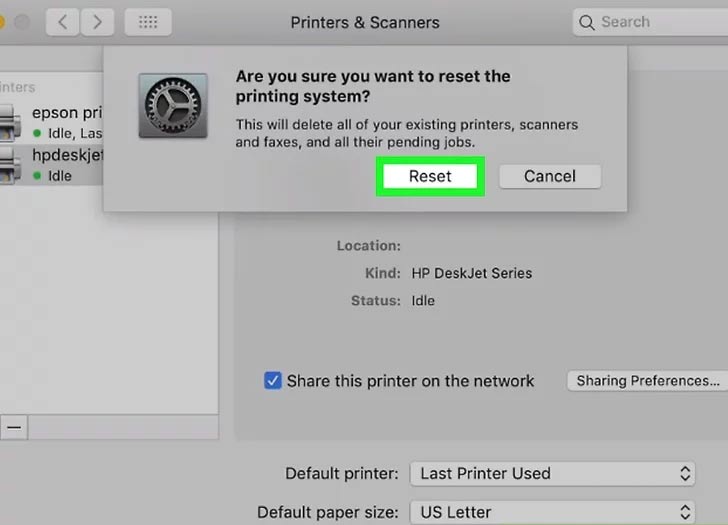Image resolution: width=728 pixels, height=525 pixels.
Task: Click the Printers & Scanners window title
Action: pos(364,22)
